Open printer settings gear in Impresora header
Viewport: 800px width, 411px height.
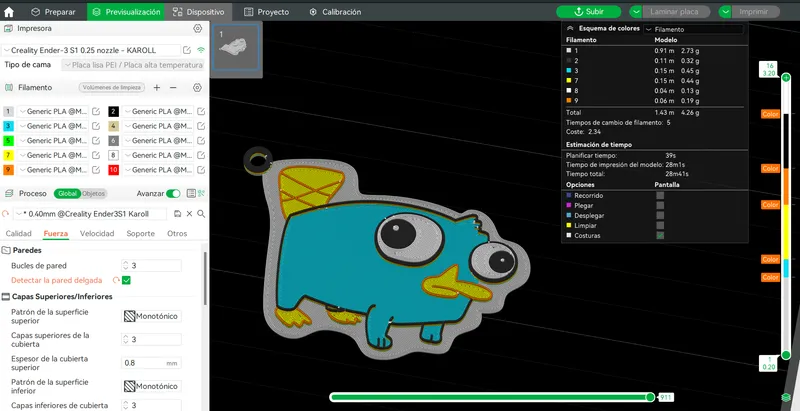(x=197, y=29)
